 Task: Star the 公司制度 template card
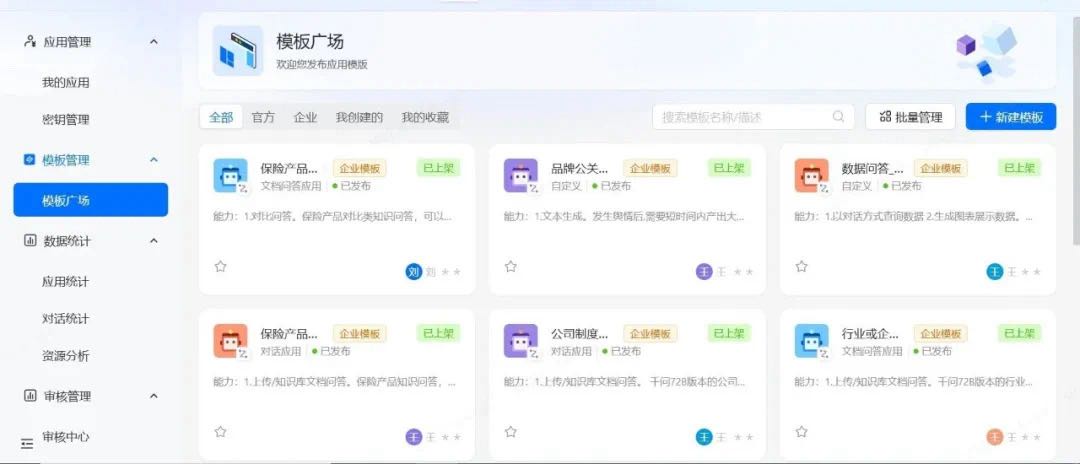coord(511,432)
